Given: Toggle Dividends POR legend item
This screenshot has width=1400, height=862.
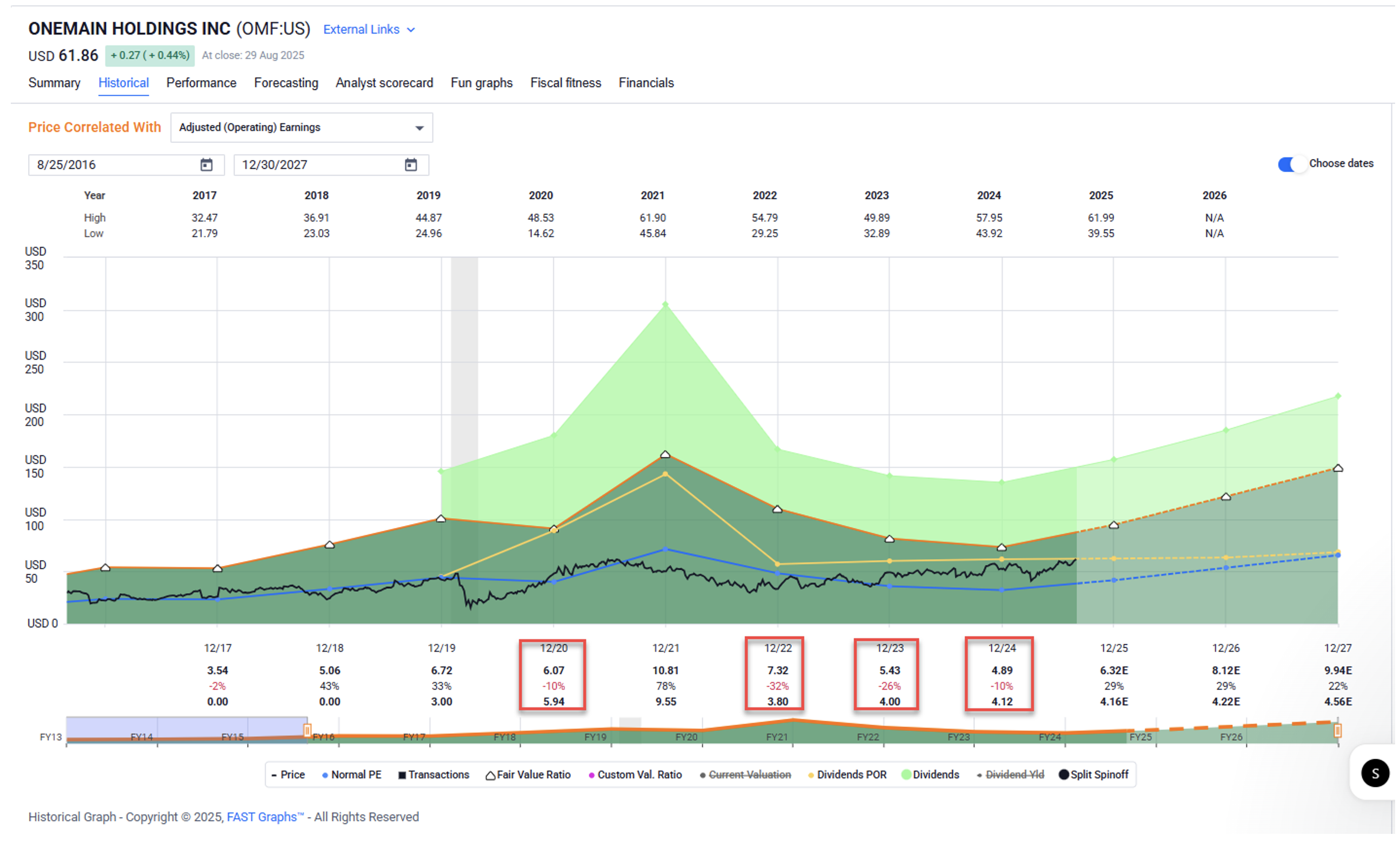Looking at the screenshot, I should pyautogui.click(x=847, y=774).
